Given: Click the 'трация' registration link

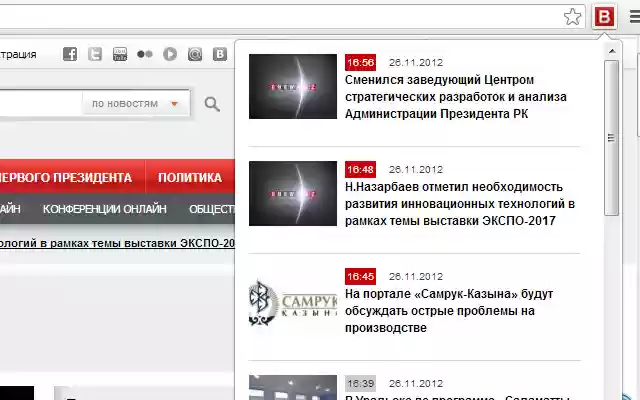Looking at the screenshot, I should tap(18, 54).
